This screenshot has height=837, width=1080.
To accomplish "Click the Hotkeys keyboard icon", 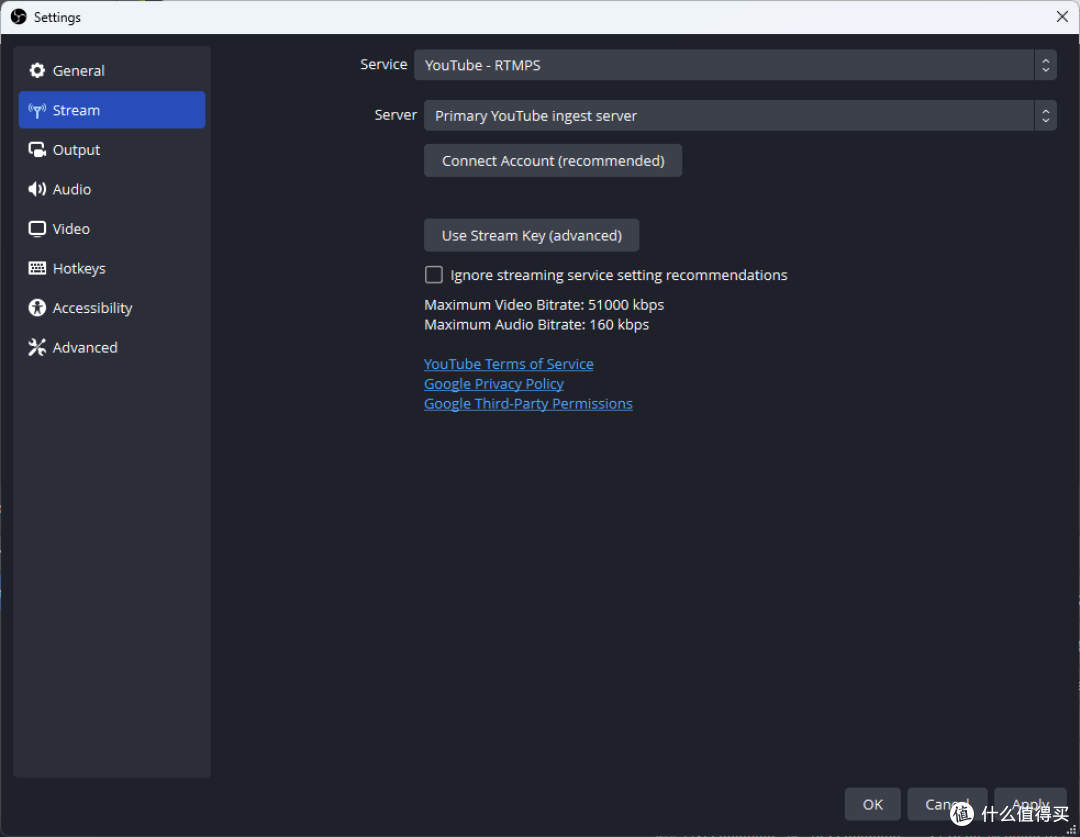I will click(37, 268).
